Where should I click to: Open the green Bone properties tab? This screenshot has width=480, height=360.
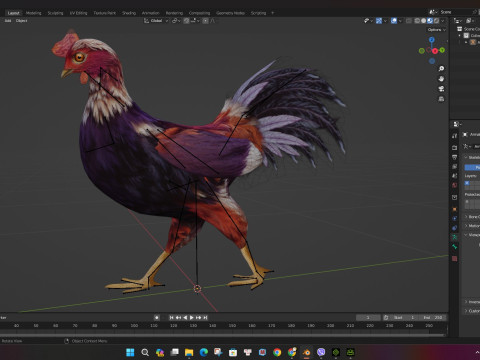coord(454,247)
